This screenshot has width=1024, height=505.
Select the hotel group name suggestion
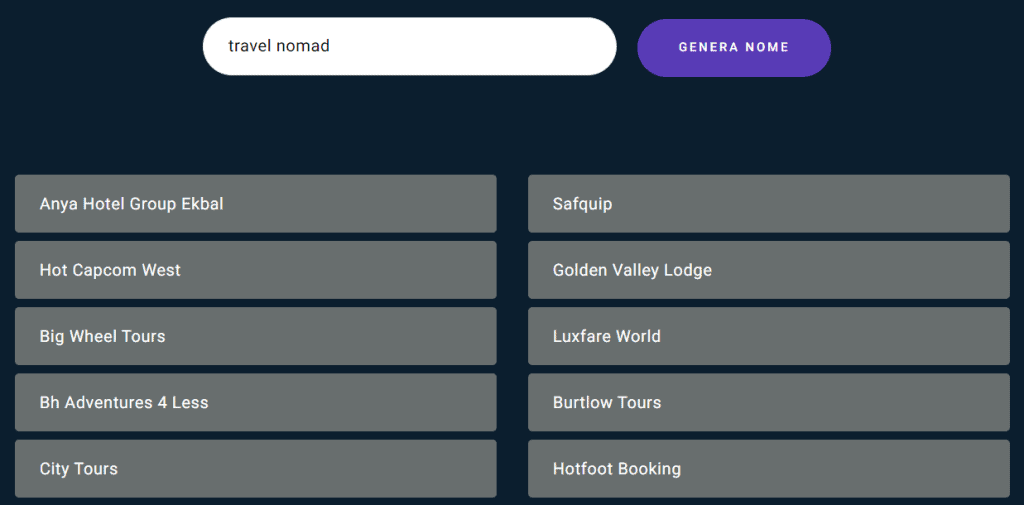tap(255, 204)
